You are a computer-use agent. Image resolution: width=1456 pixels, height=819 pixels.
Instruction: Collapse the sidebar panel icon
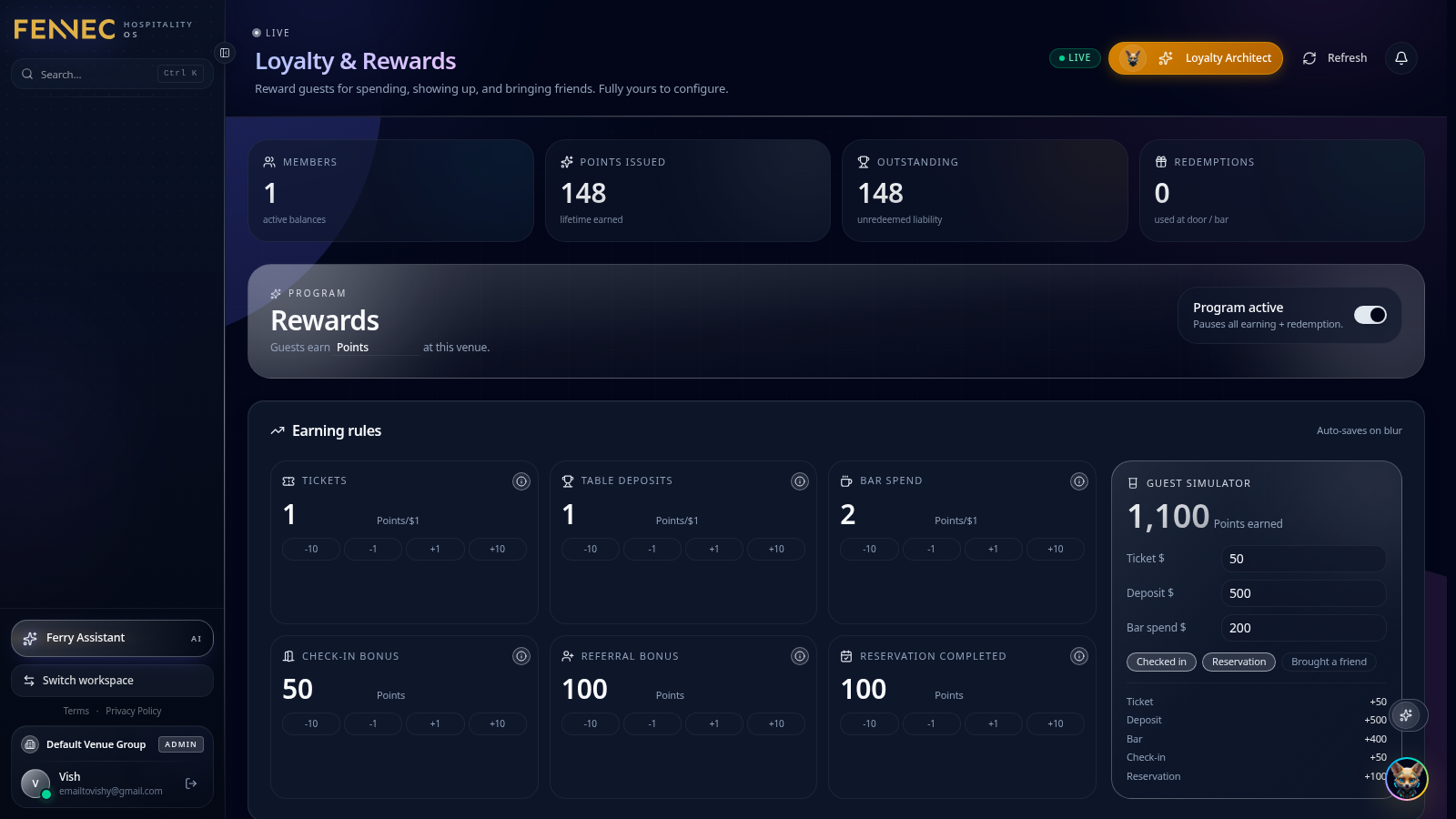[225, 53]
